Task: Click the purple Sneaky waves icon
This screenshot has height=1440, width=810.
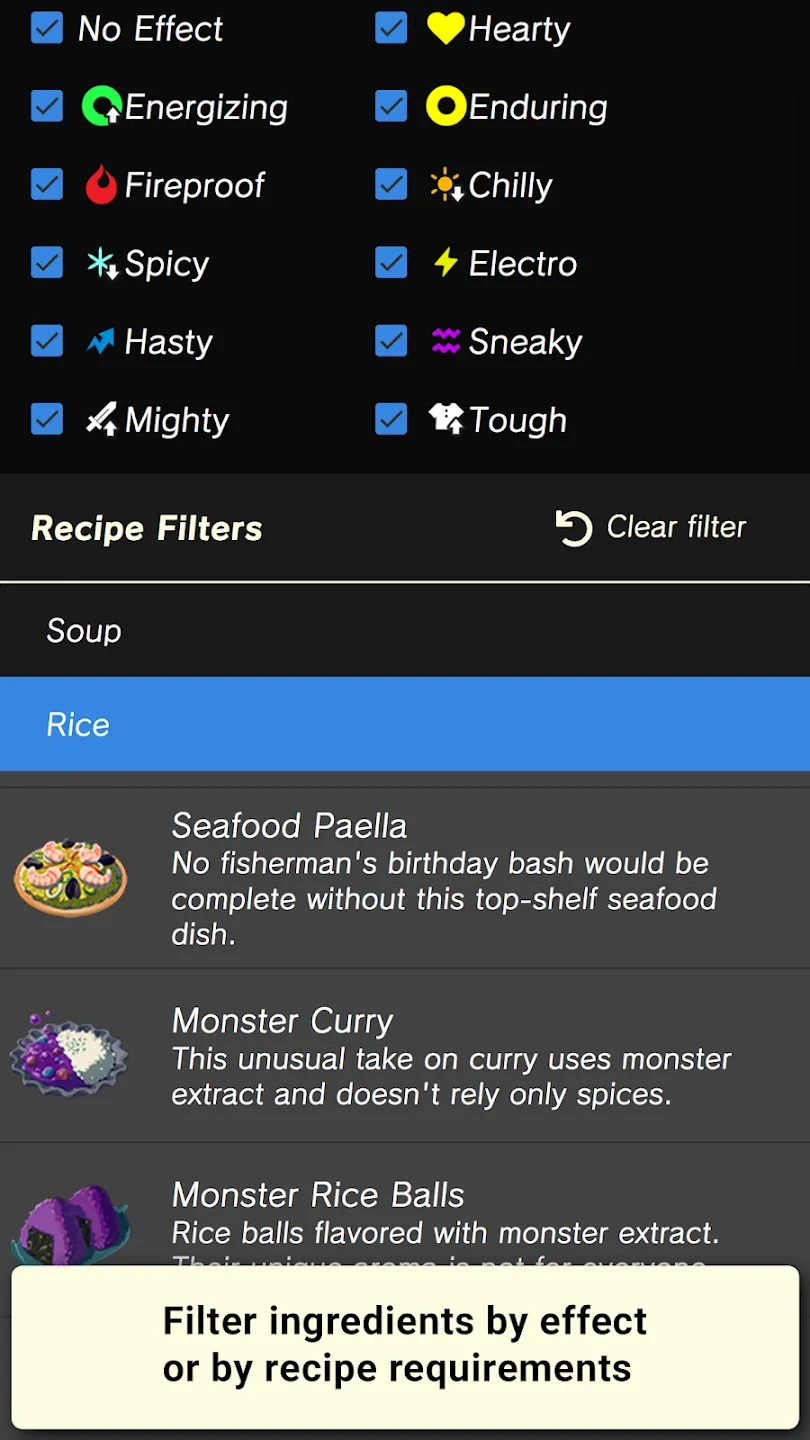Action: pyautogui.click(x=445, y=341)
